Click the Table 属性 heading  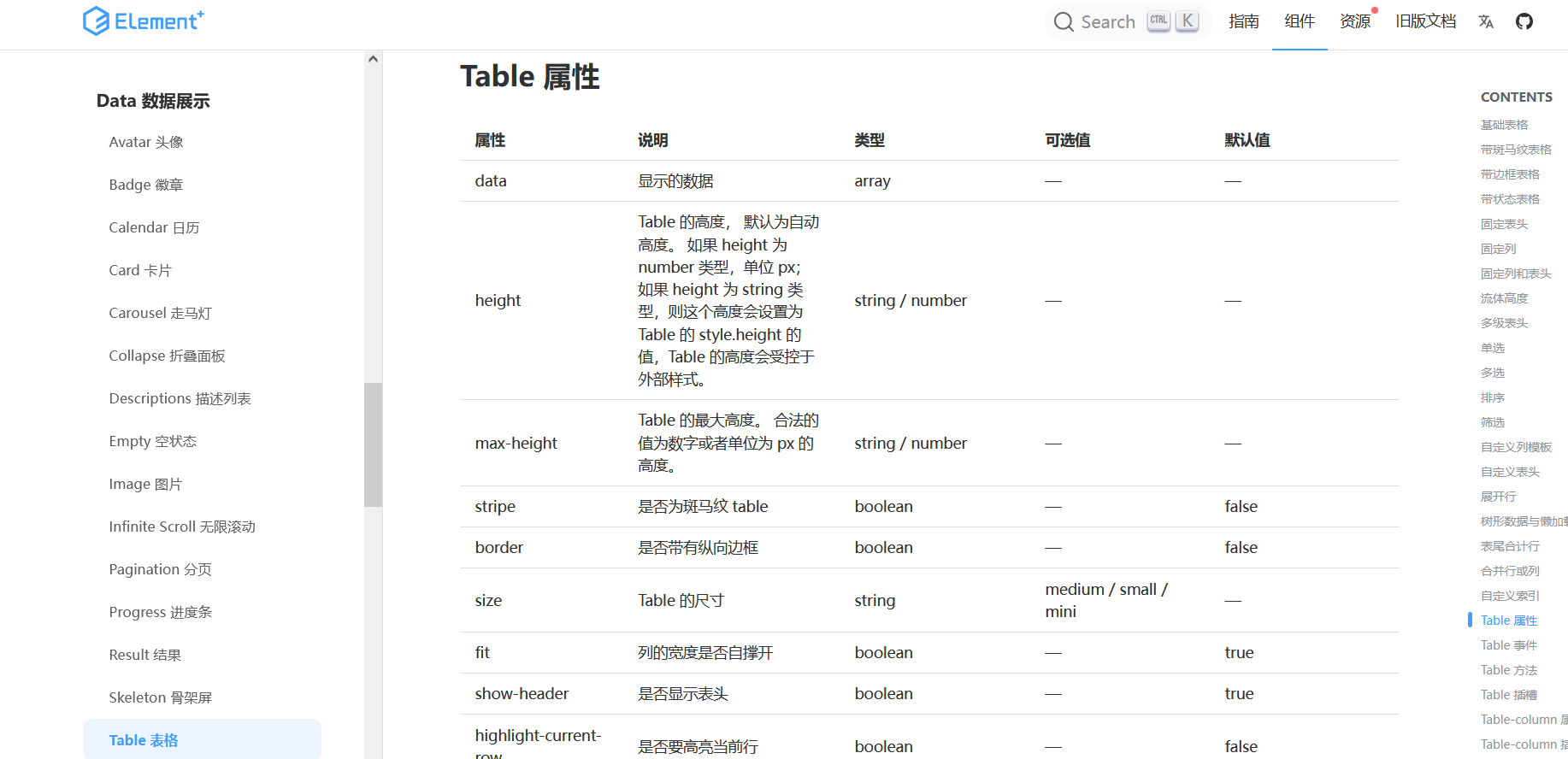[530, 76]
